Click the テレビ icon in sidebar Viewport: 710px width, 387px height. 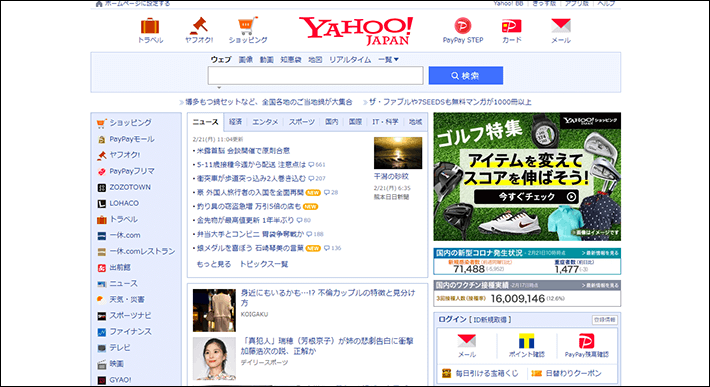click(101, 348)
